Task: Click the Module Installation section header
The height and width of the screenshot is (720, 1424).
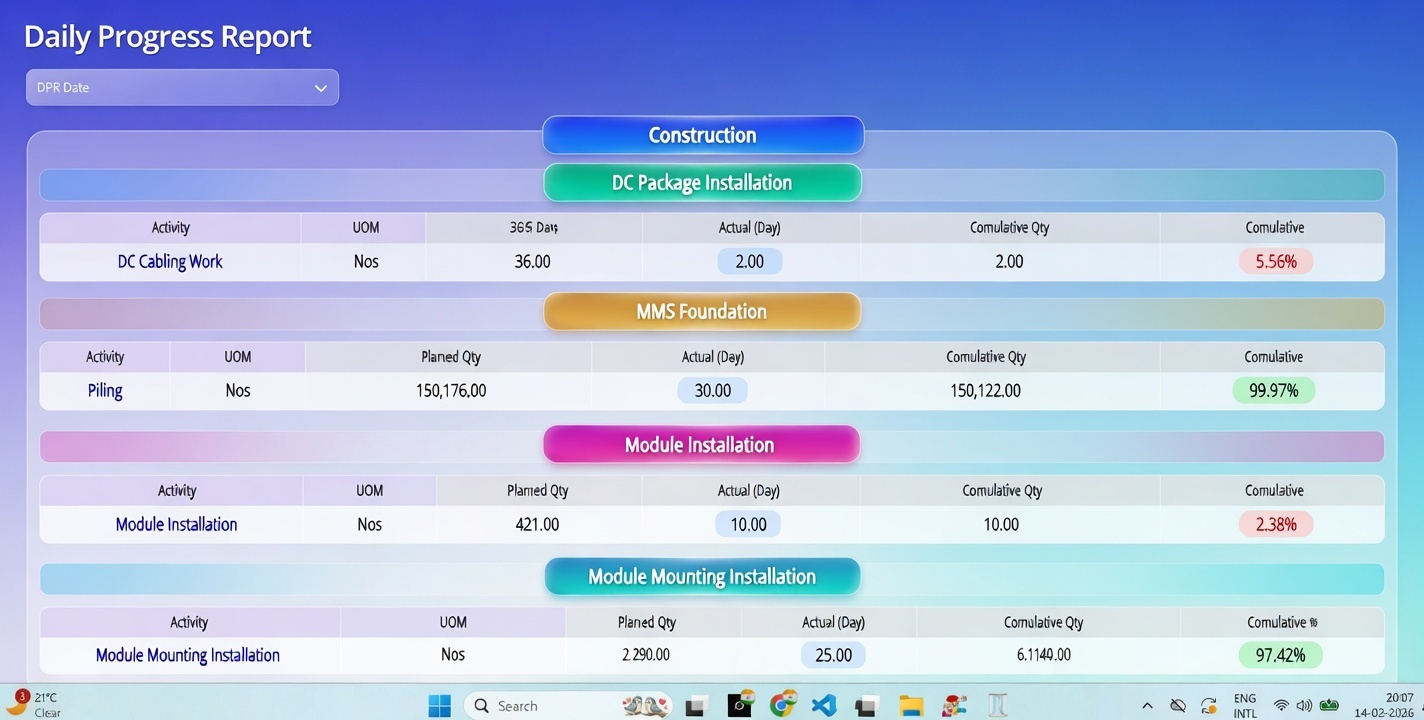Action: (700, 445)
